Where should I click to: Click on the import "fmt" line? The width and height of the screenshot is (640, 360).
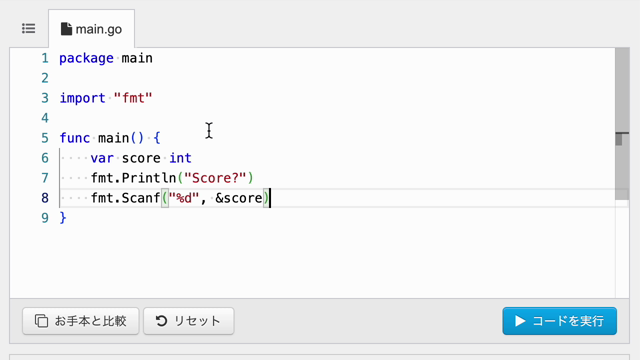(x=106, y=98)
